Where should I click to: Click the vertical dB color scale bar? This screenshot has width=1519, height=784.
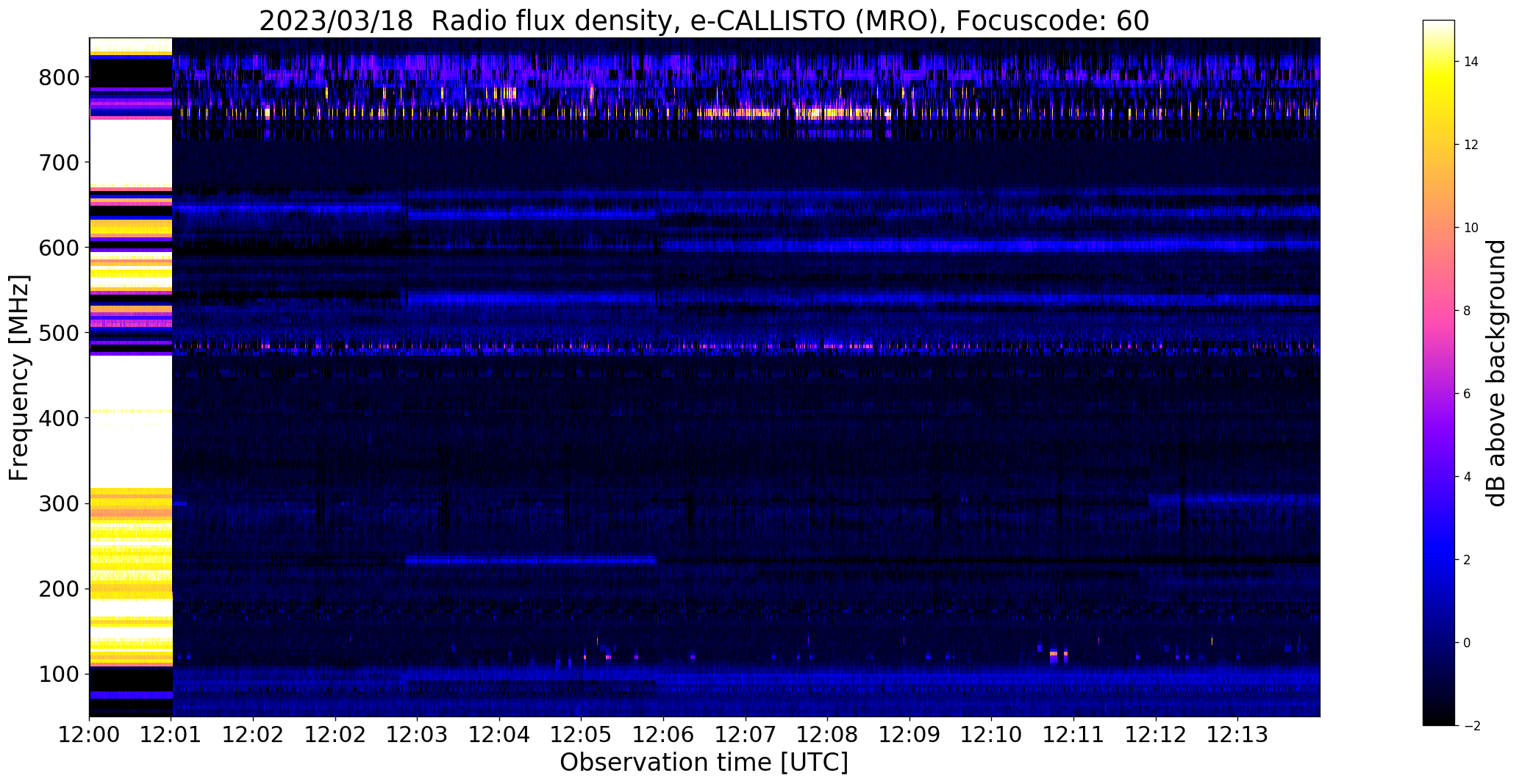tap(1440, 373)
